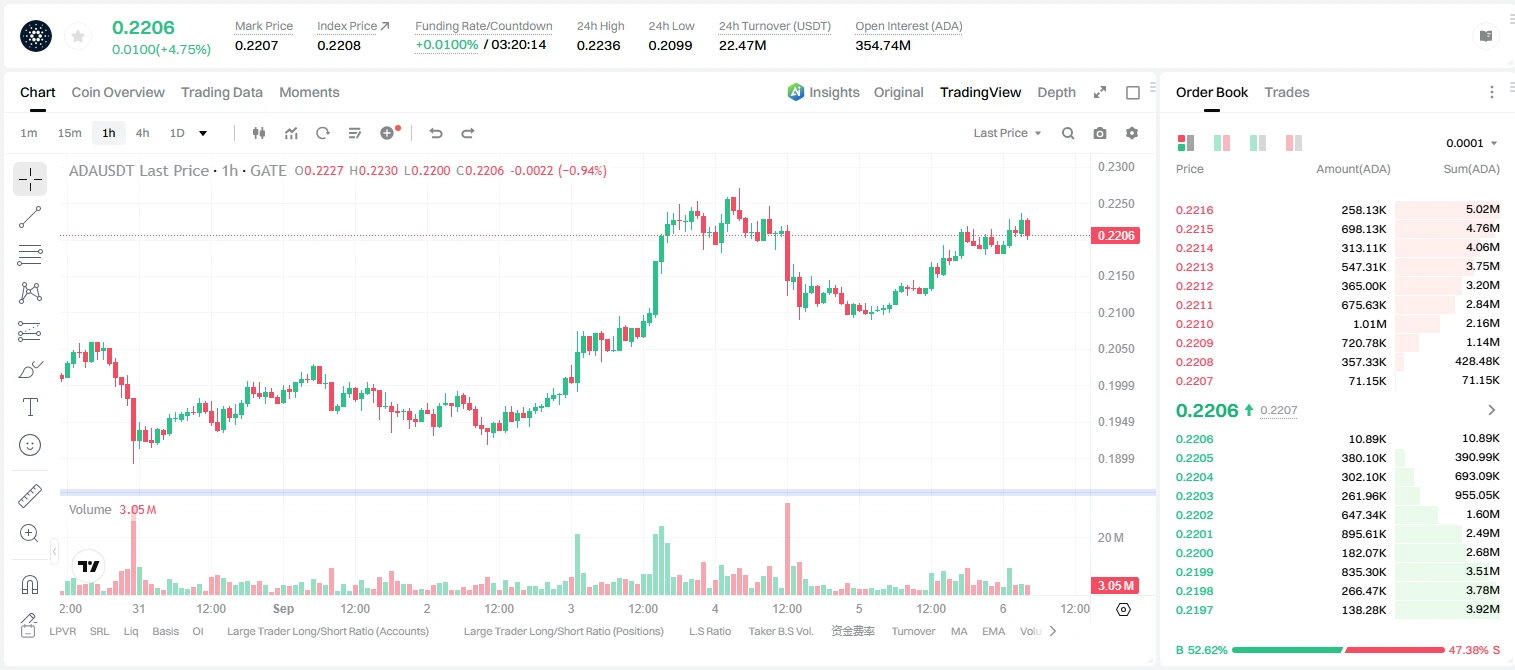Open AI Insights
1515x670 pixels.
click(823, 92)
